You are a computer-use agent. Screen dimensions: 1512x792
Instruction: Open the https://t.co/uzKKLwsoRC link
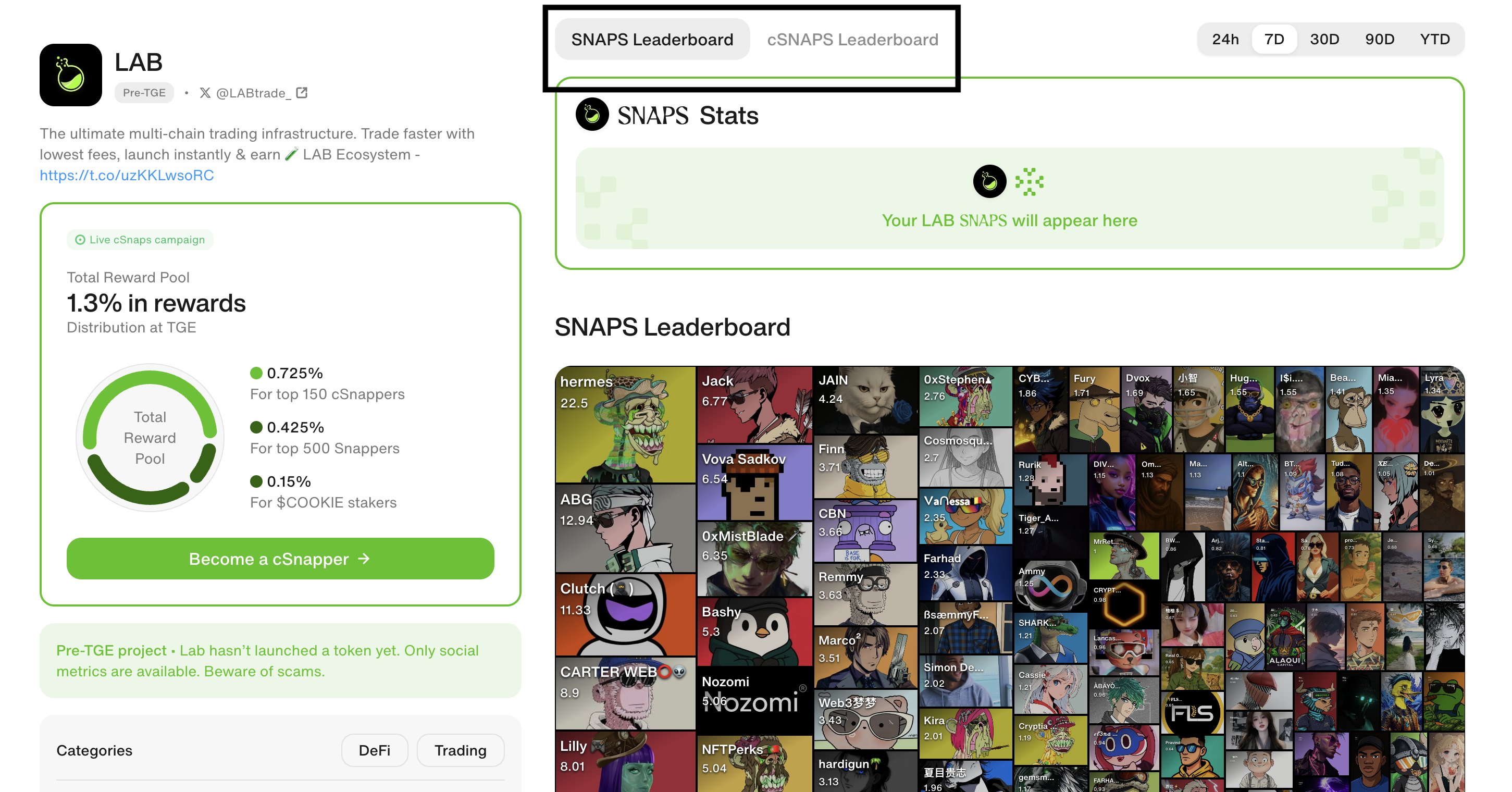click(127, 175)
